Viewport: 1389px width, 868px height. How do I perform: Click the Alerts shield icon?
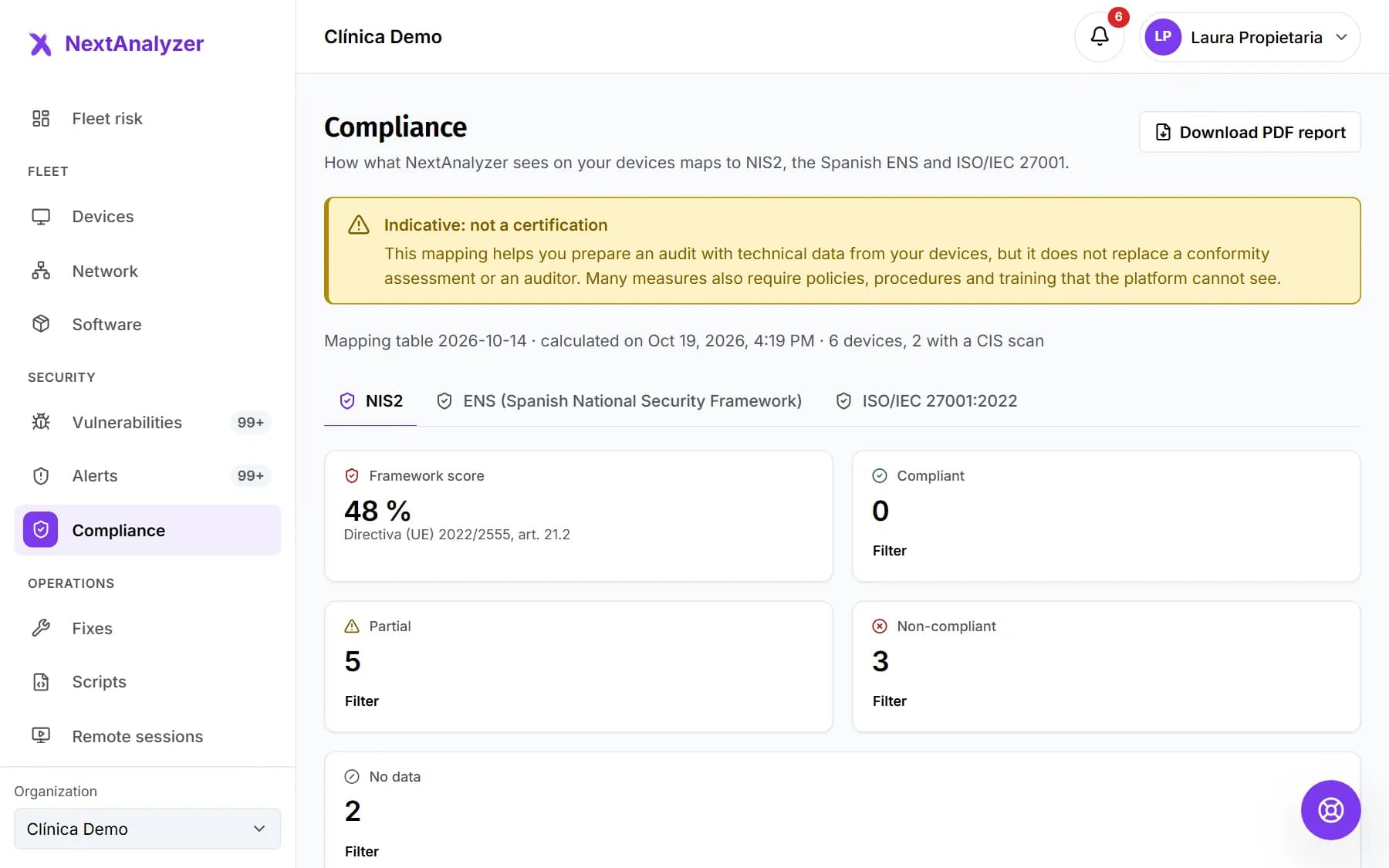41,476
